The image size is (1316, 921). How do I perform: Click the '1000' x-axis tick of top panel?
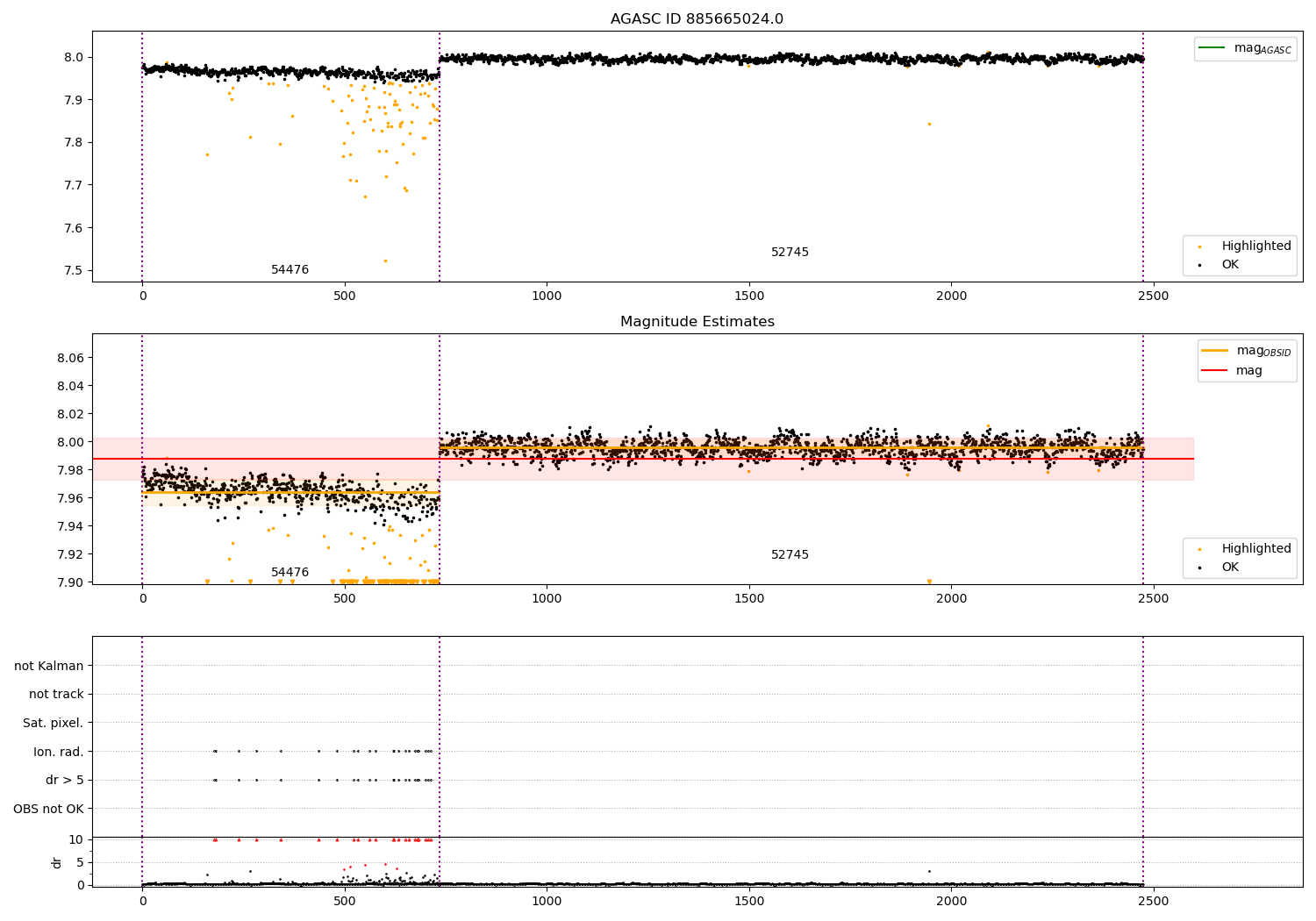[x=547, y=296]
